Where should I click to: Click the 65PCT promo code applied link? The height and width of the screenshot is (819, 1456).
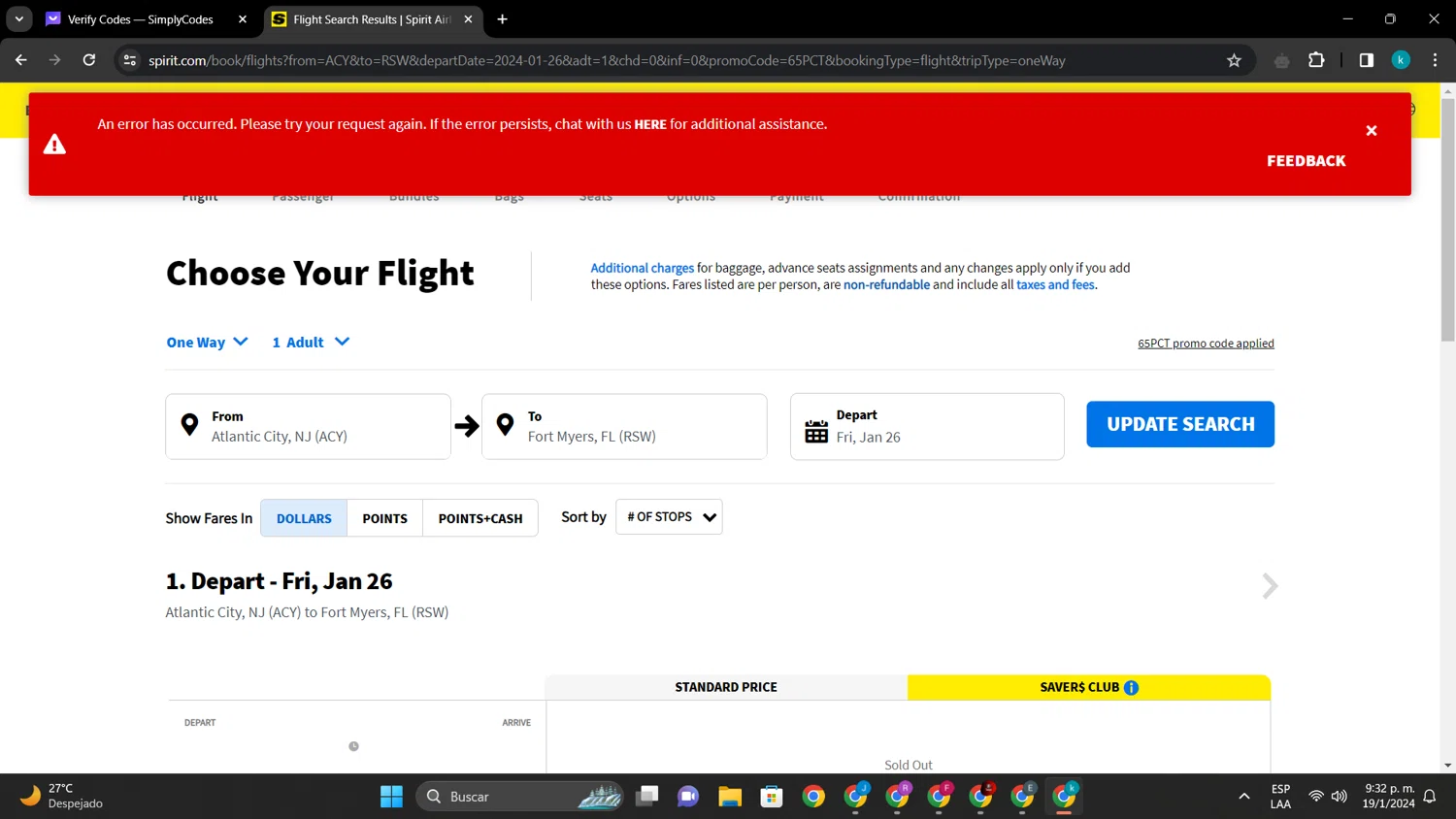1206,344
